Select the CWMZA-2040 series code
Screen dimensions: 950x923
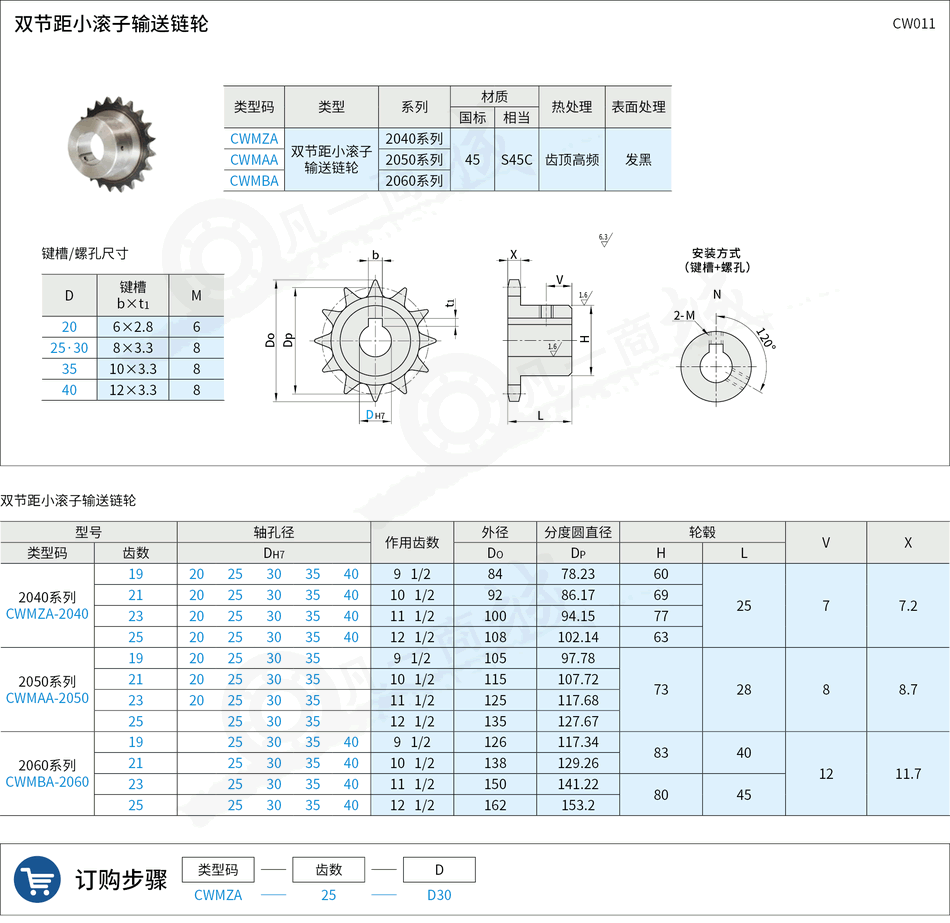click(47, 614)
